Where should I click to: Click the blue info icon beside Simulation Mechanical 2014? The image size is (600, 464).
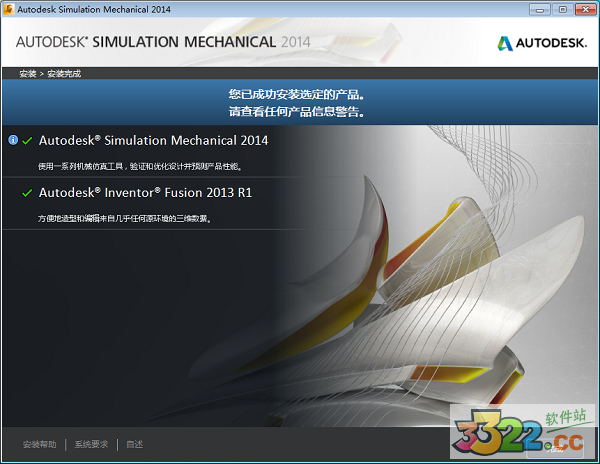pos(13,140)
